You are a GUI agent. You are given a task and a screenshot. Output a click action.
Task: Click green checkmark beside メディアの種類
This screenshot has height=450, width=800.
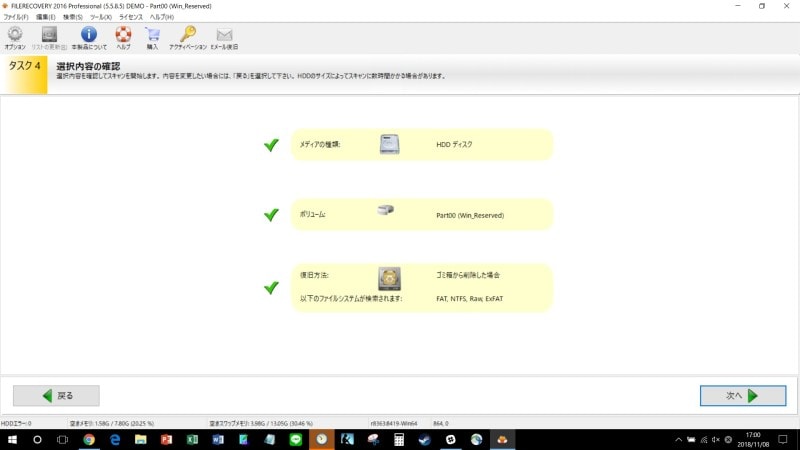(x=271, y=145)
